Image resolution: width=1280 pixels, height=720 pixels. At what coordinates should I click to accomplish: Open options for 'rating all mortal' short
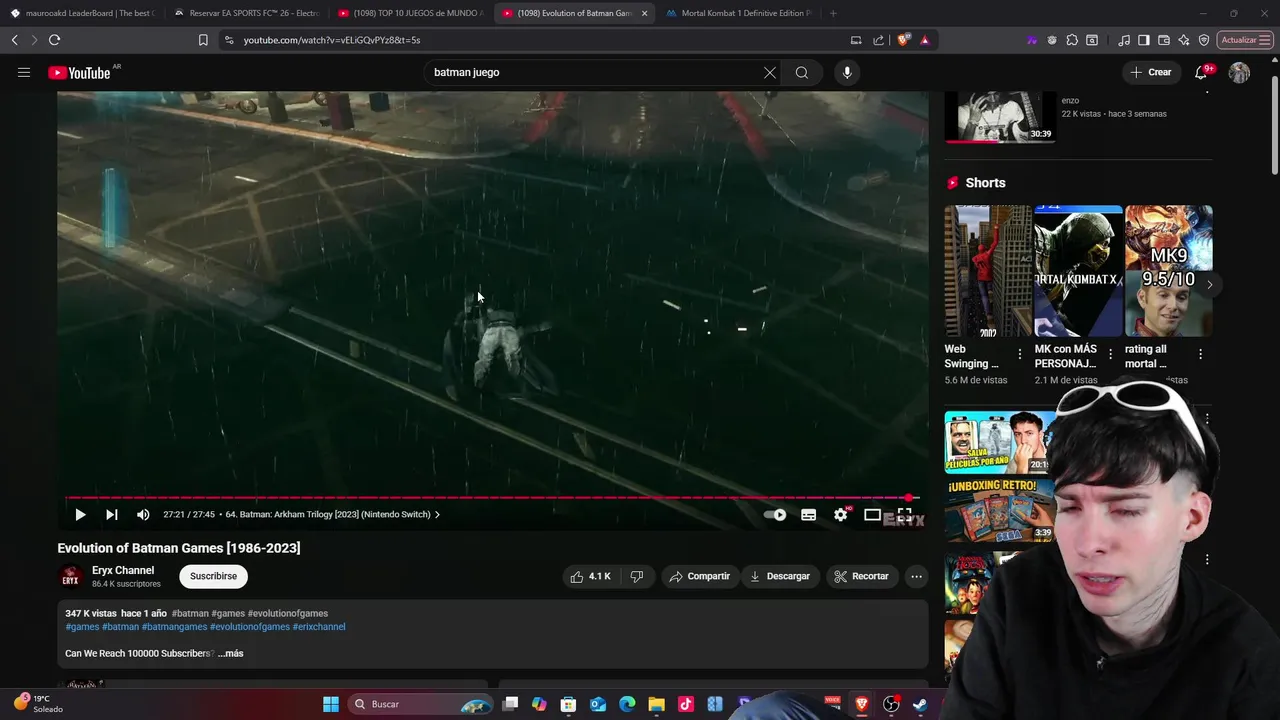(1200, 354)
